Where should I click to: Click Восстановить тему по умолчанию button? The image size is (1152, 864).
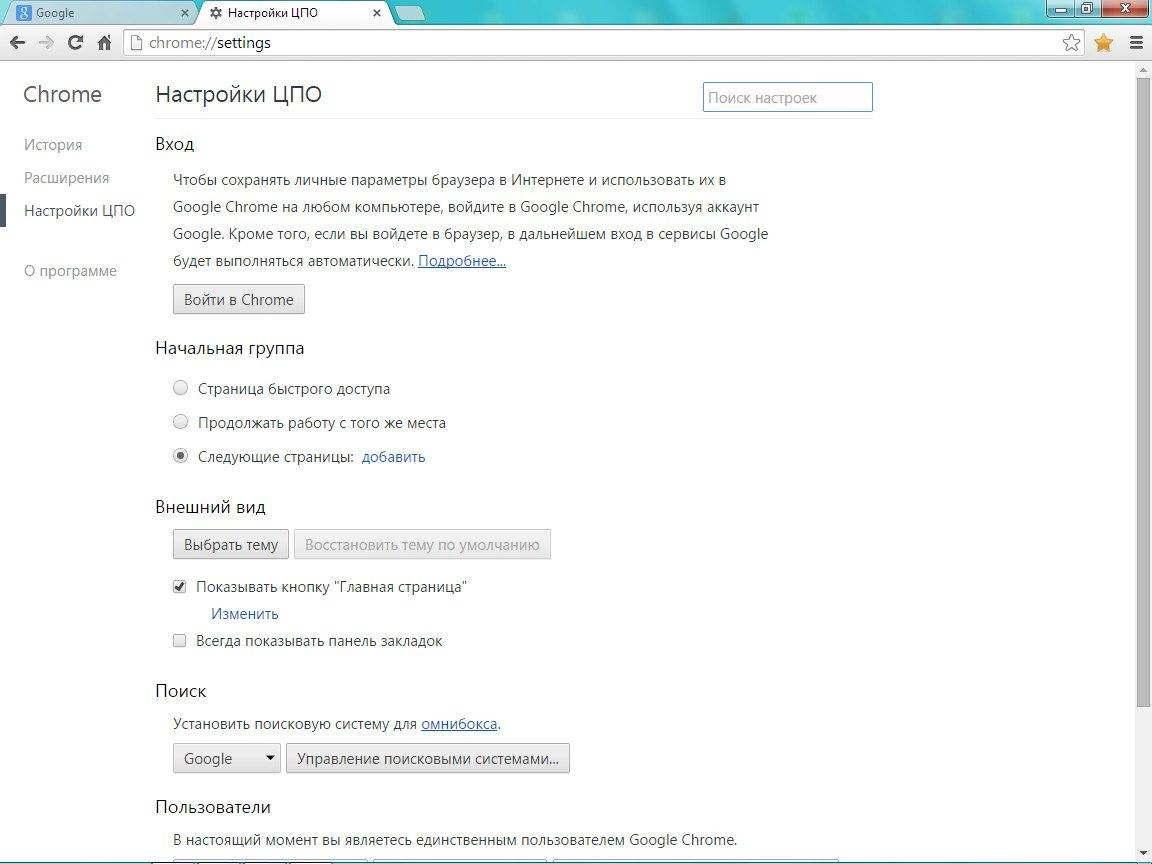pos(422,544)
